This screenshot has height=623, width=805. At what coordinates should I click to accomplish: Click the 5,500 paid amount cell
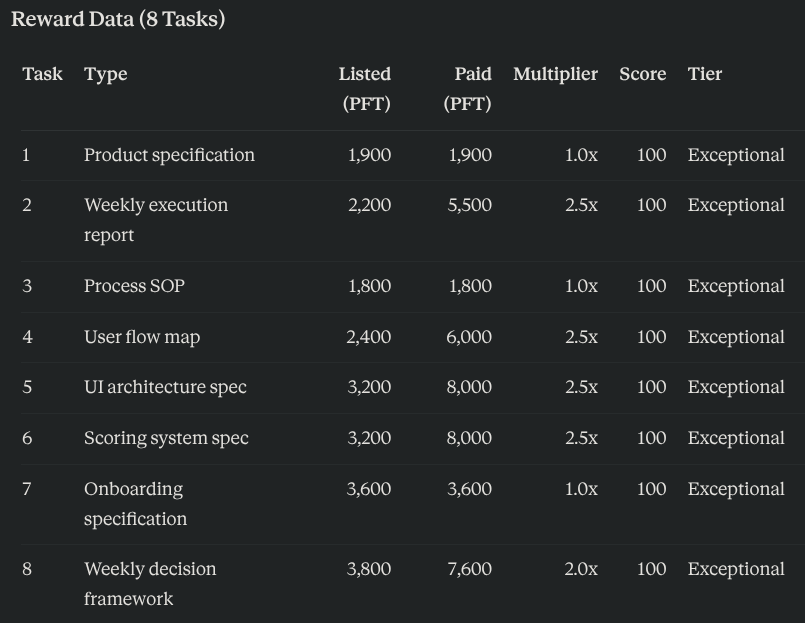point(470,205)
